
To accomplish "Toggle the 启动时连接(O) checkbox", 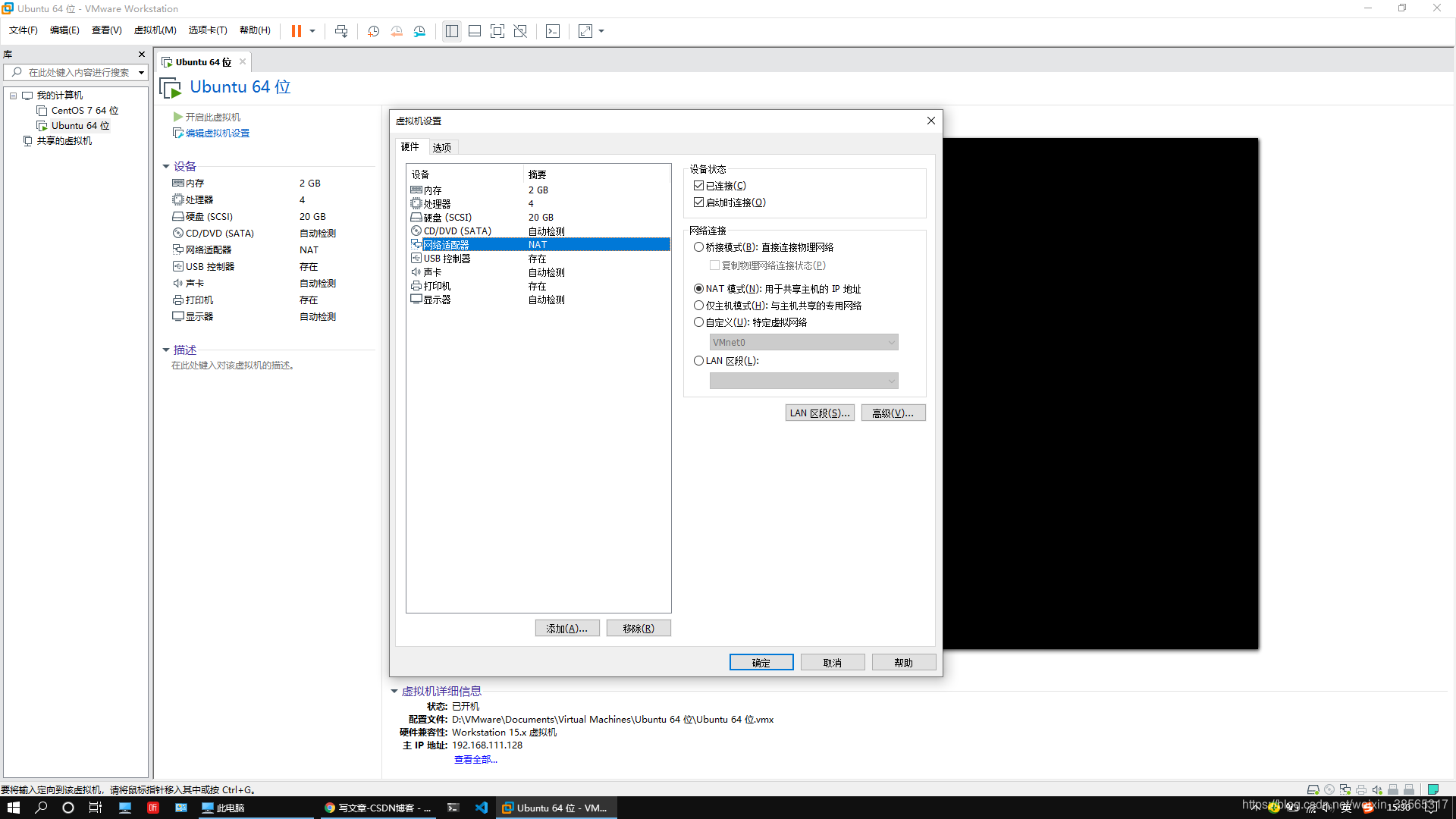I will pos(698,202).
